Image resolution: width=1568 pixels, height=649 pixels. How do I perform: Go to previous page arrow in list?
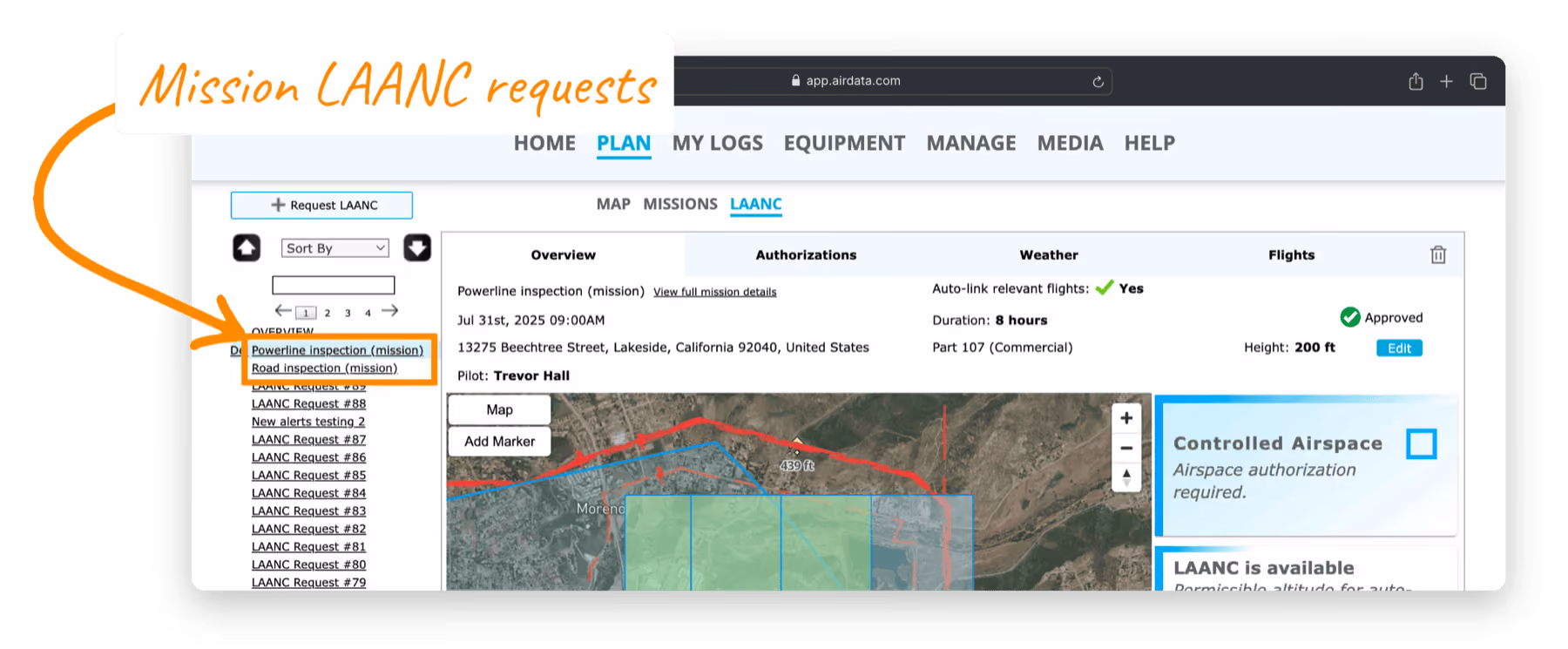283,310
